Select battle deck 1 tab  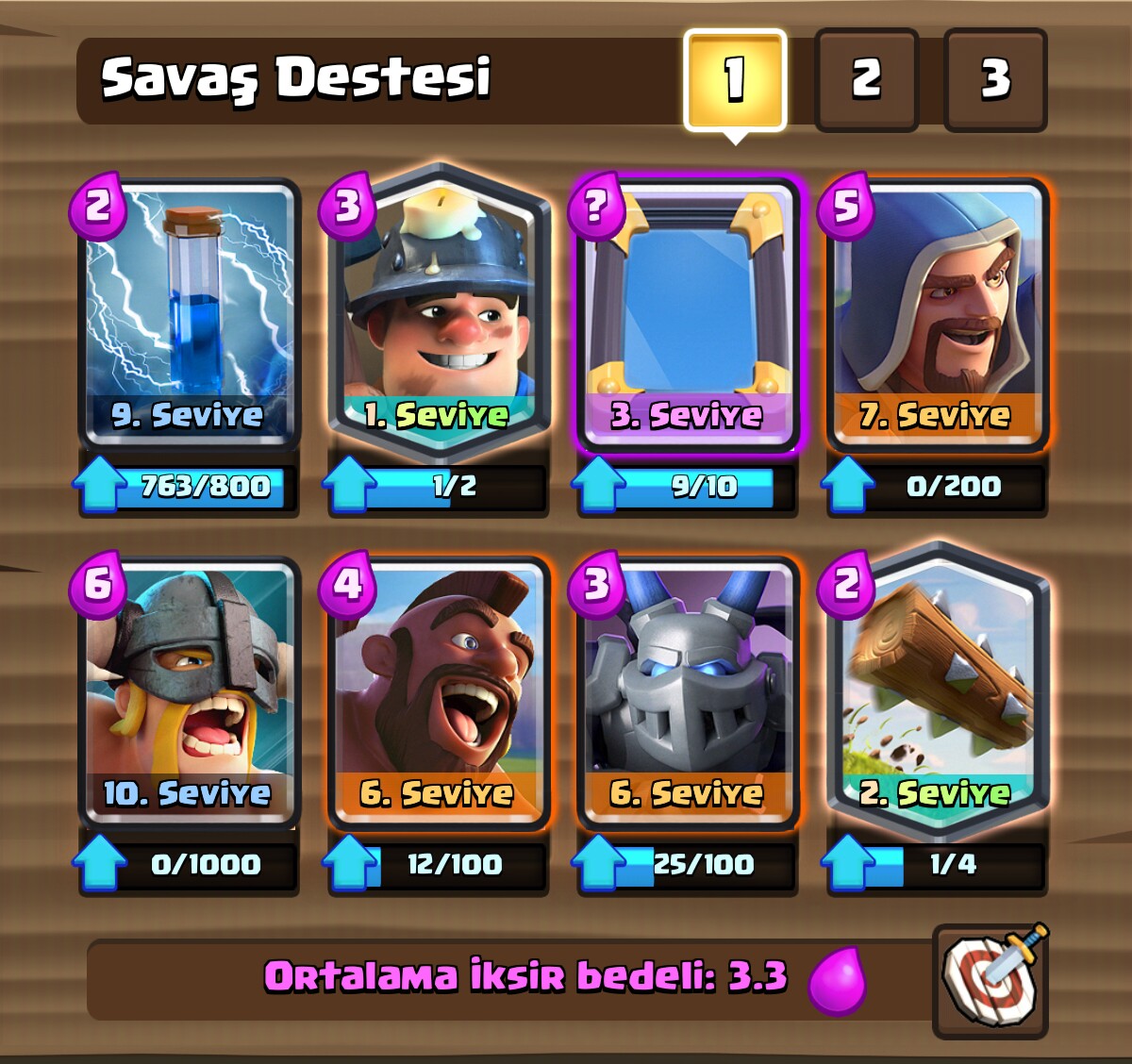[x=735, y=80]
